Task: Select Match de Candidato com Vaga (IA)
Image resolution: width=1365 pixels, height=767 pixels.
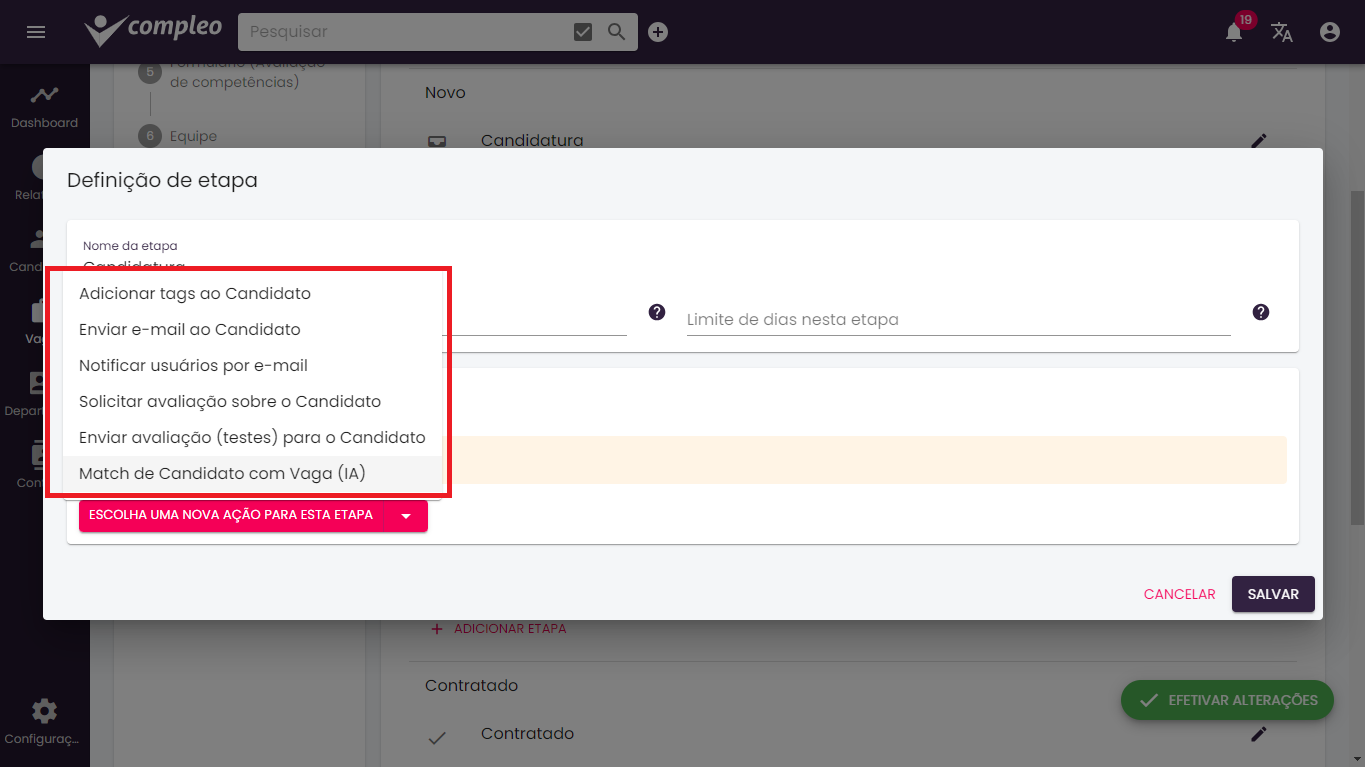Action: 252,474
